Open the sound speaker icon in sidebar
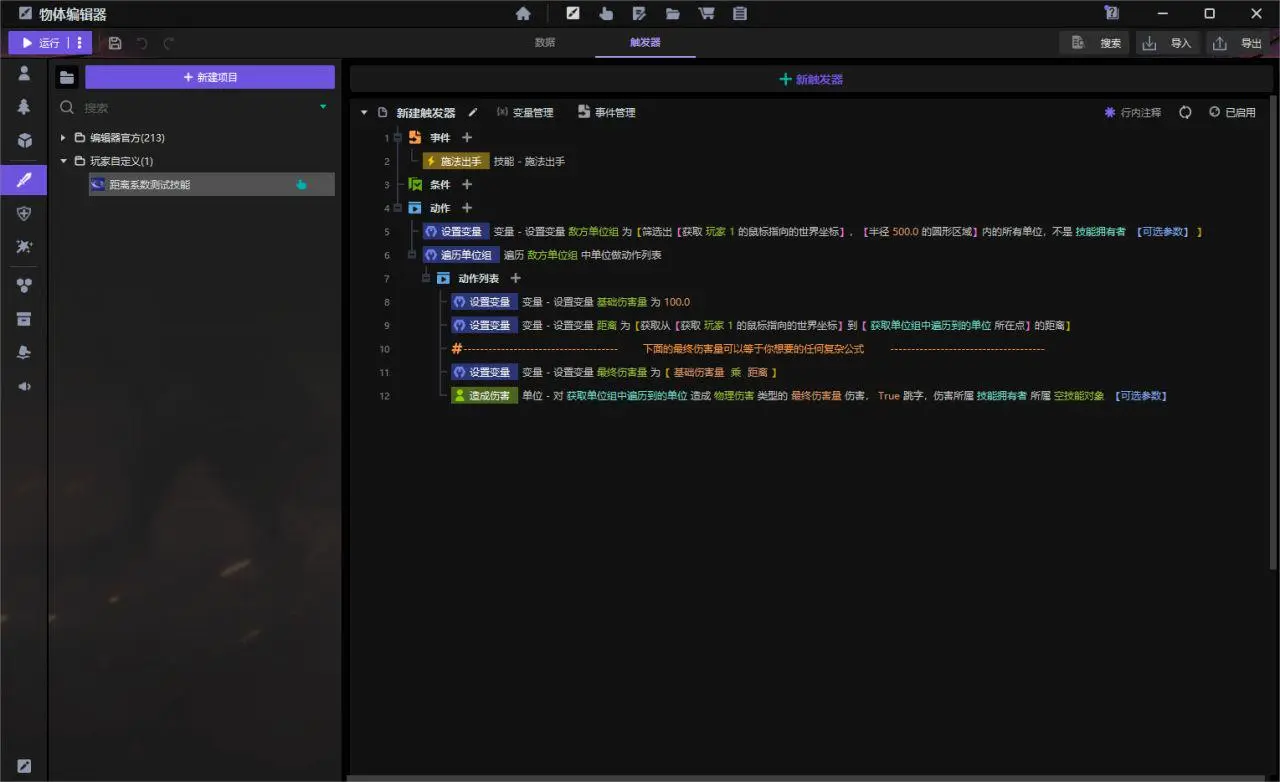 coord(24,386)
